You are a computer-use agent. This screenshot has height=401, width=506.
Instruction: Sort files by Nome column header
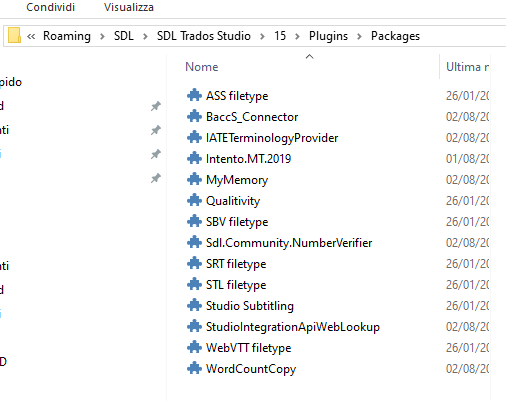click(x=202, y=67)
